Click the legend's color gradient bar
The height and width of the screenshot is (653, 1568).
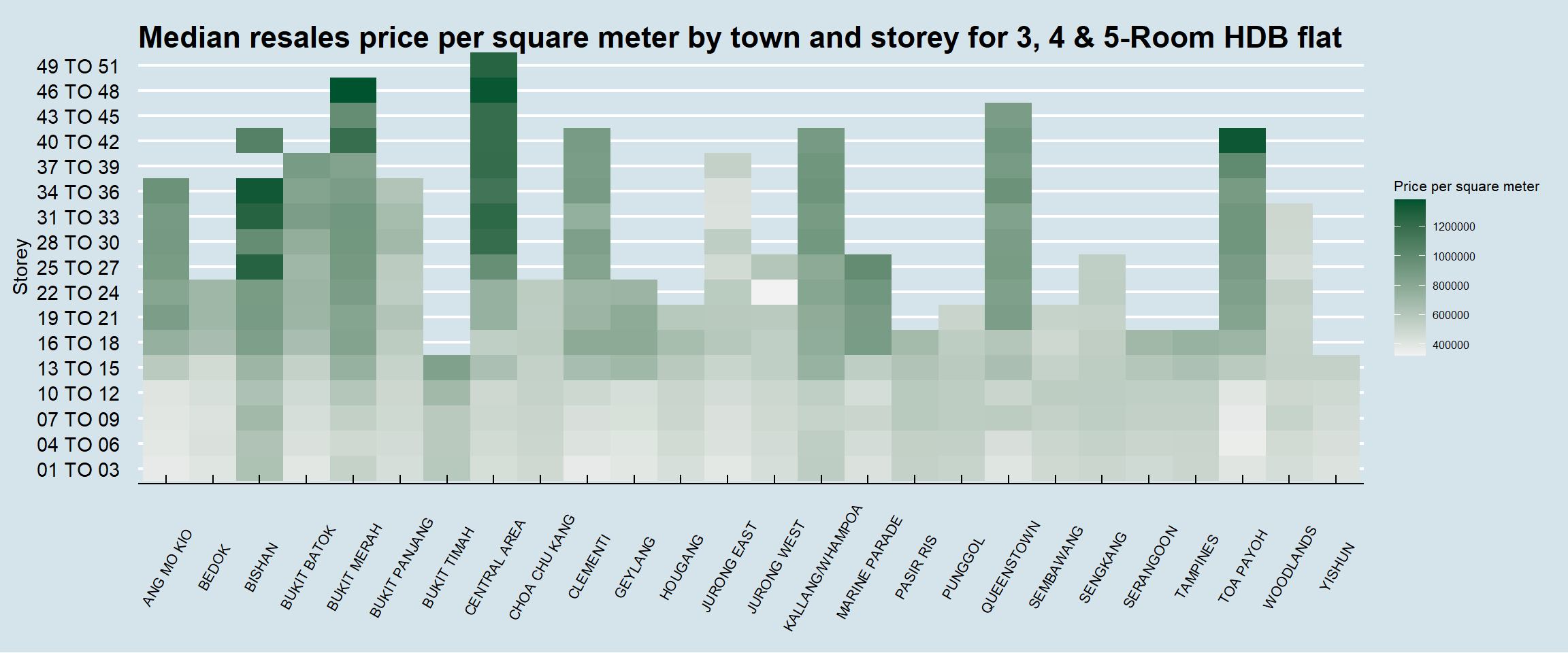[1409, 278]
